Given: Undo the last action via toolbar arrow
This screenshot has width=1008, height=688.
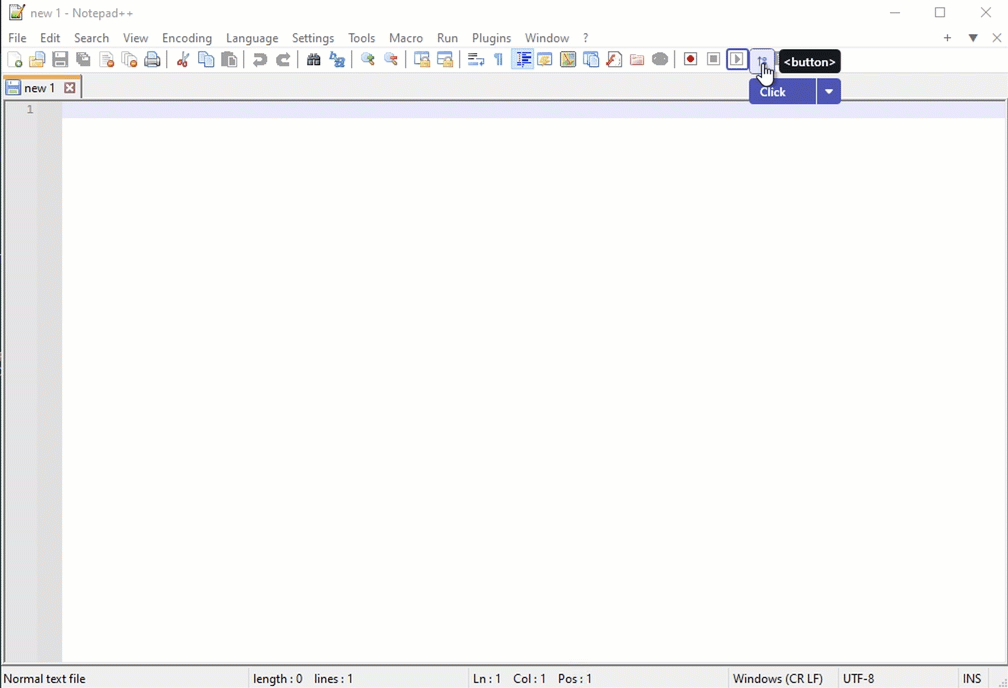Looking at the screenshot, I should (260, 60).
